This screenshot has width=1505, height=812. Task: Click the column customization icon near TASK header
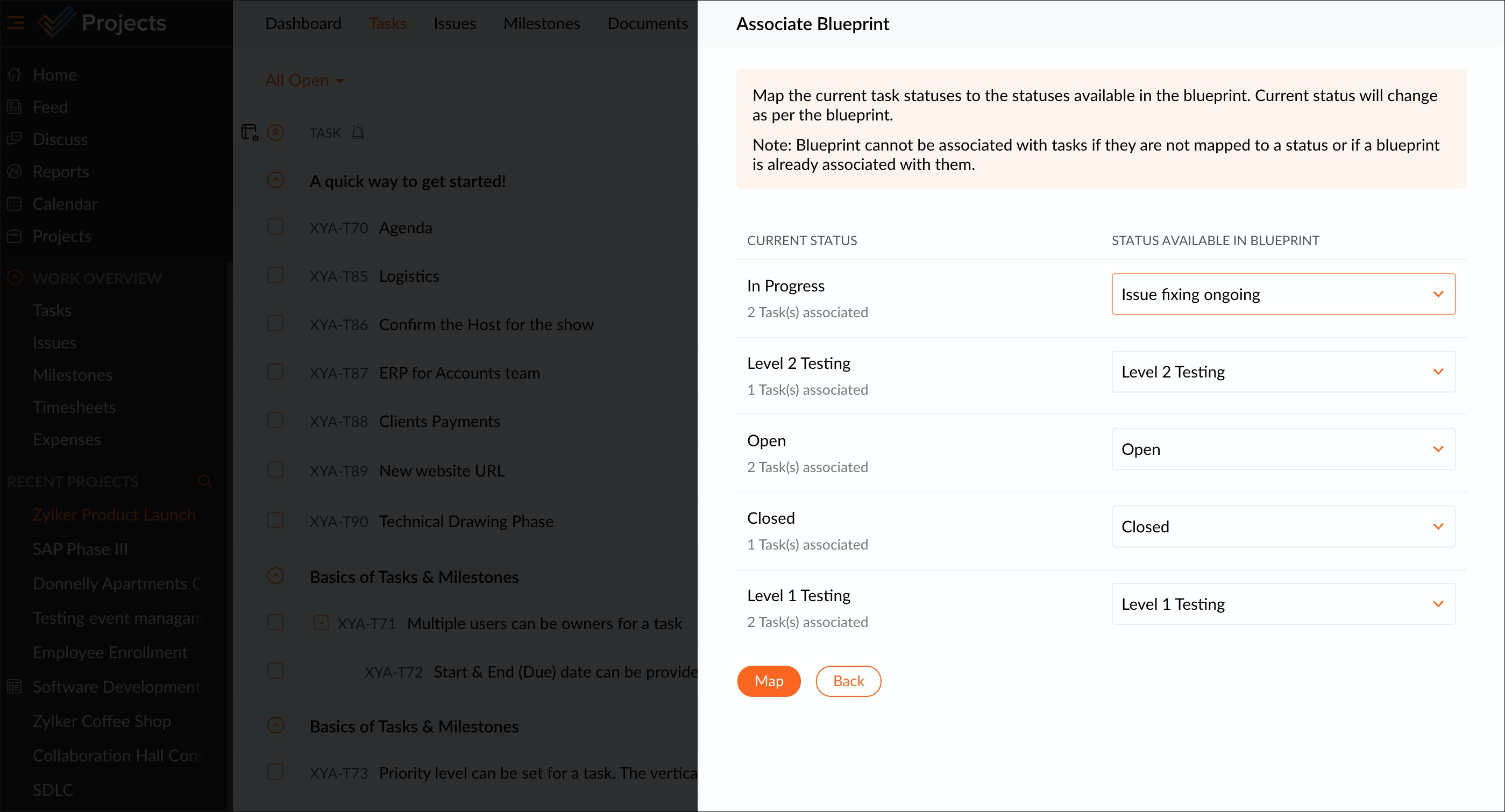250,133
